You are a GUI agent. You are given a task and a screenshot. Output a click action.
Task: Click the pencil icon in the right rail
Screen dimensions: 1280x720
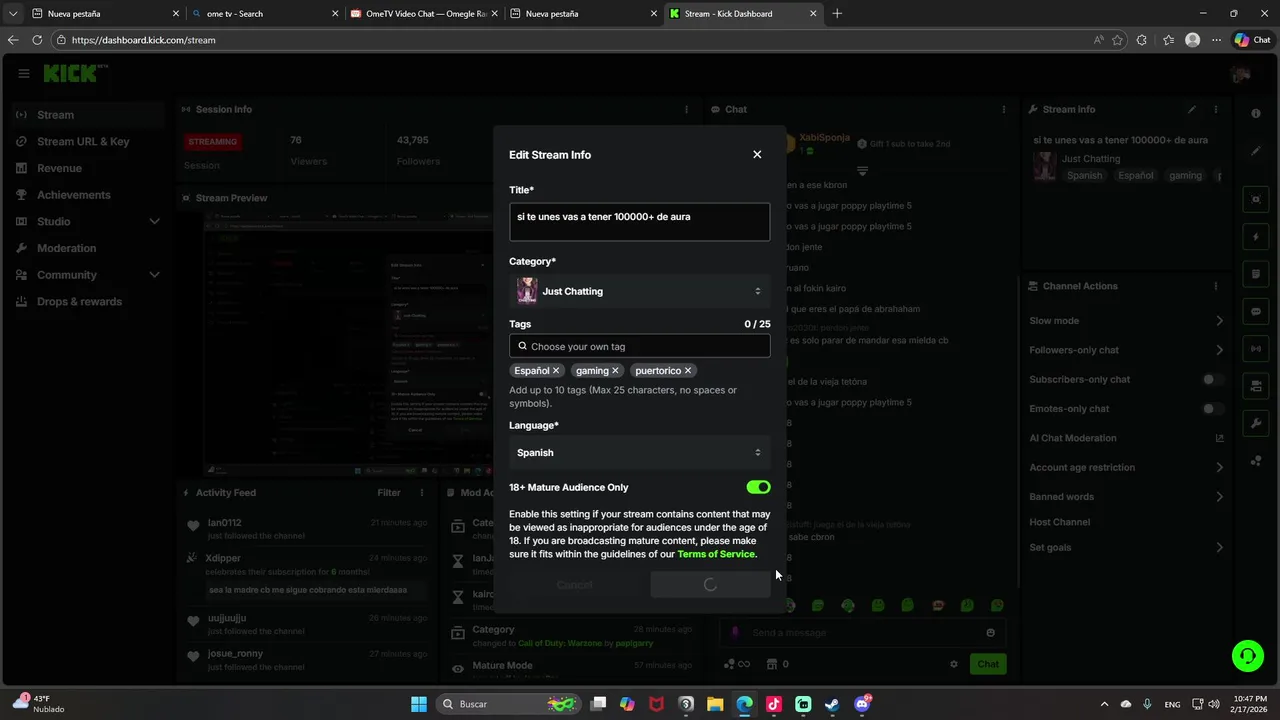pyautogui.click(x=1256, y=151)
